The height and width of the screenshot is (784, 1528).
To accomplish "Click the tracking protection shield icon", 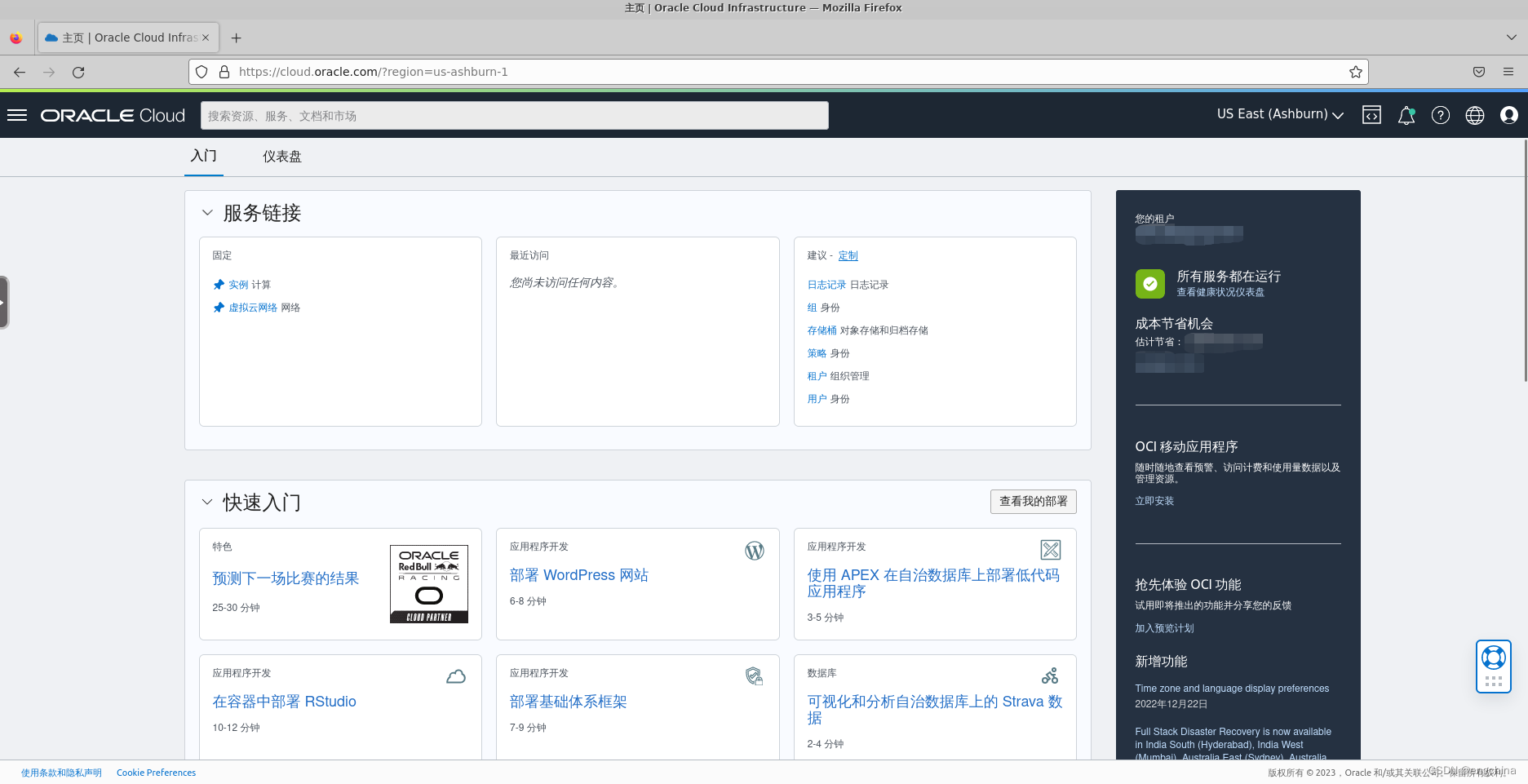I will [202, 72].
